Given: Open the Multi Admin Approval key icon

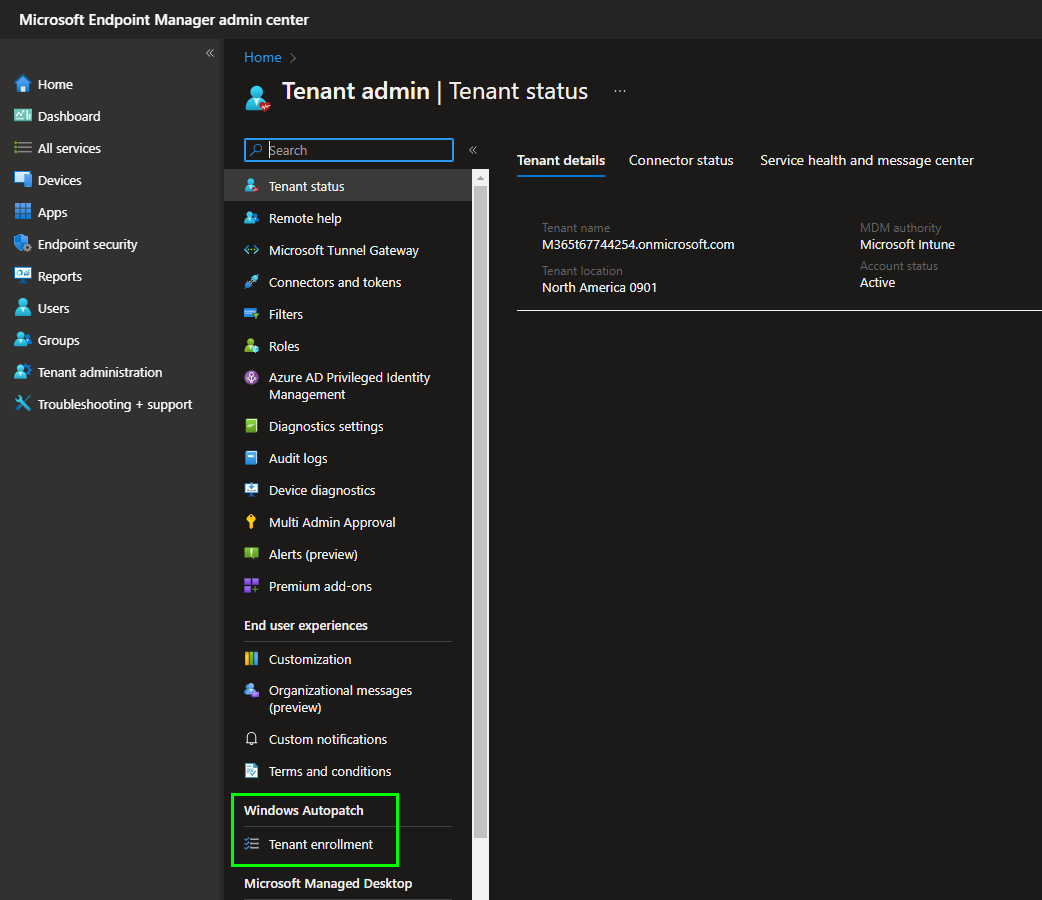Looking at the screenshot, I should (x=252, y=522).
